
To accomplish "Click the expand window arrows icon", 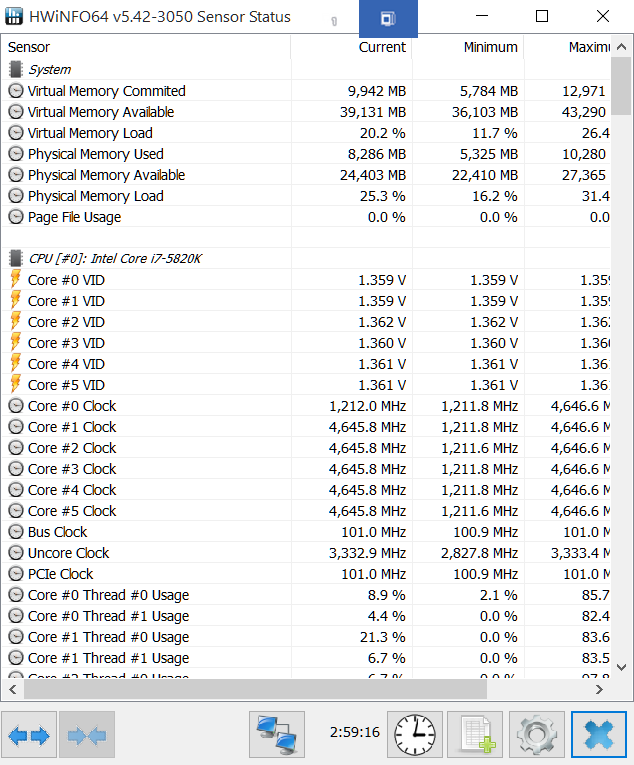I will 29,735.
